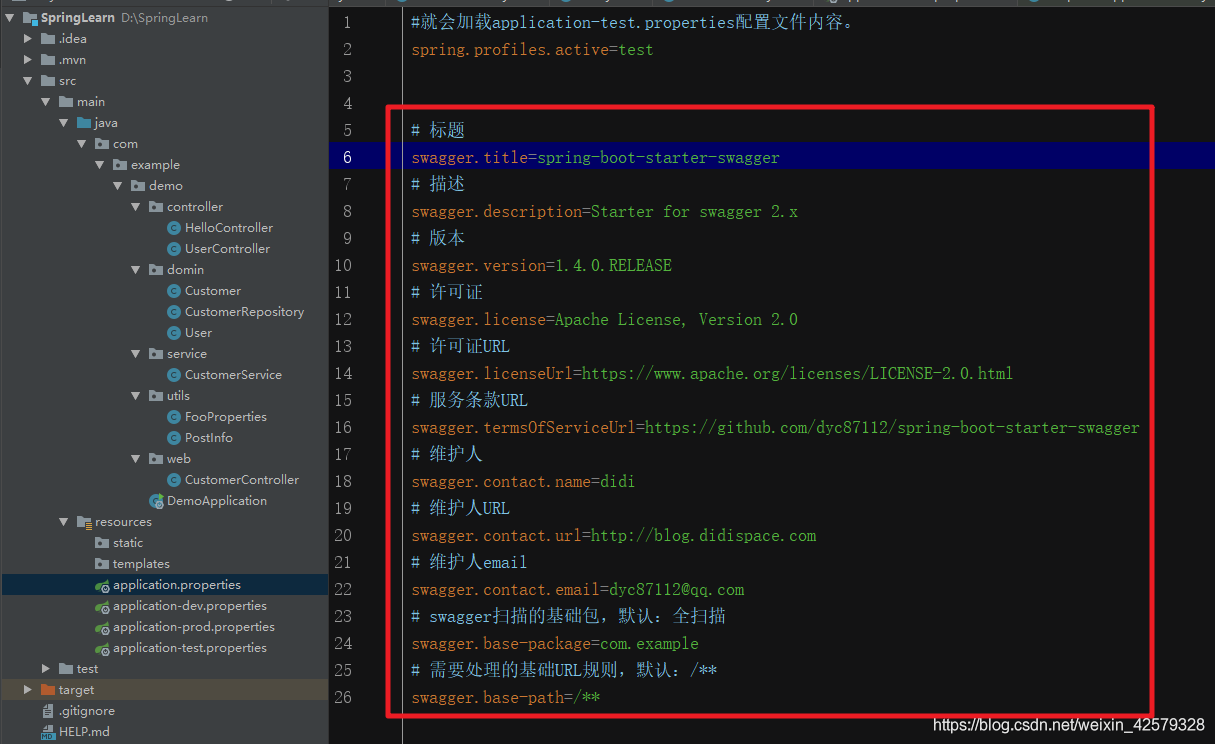Expand the target folder arrow
The image size is (1215, 744).
[29, 690]
